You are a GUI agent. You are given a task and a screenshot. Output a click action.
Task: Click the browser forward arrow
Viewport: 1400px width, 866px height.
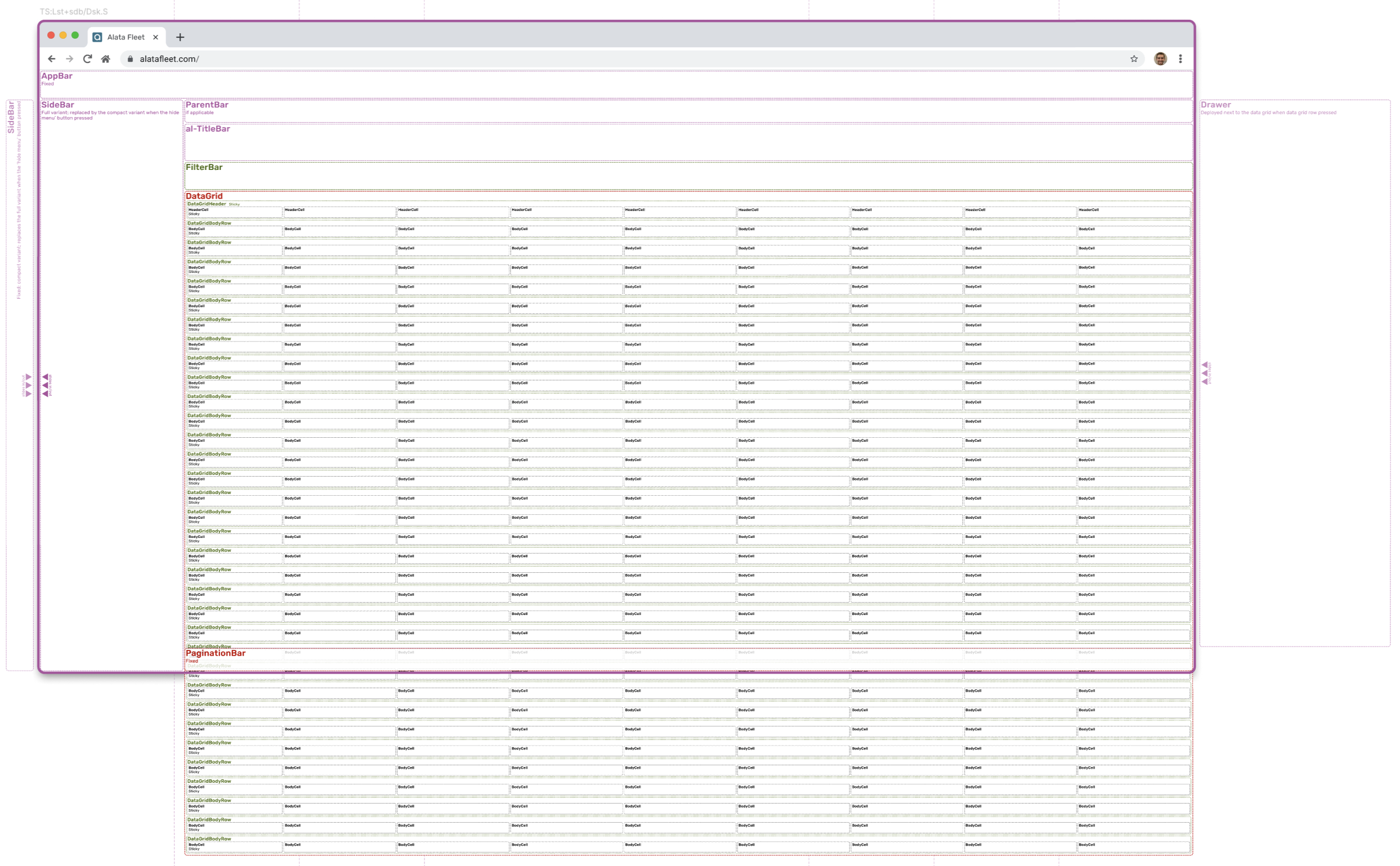[69, 59]
